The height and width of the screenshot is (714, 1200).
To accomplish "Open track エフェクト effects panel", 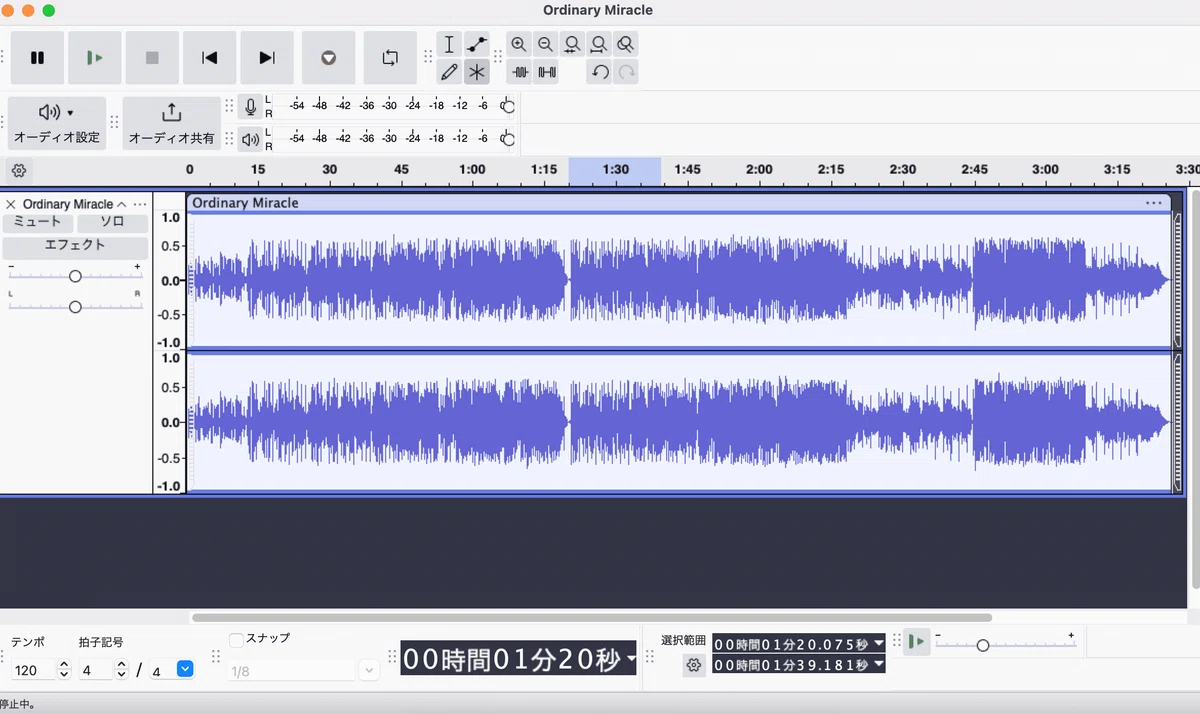I will 75,246.
